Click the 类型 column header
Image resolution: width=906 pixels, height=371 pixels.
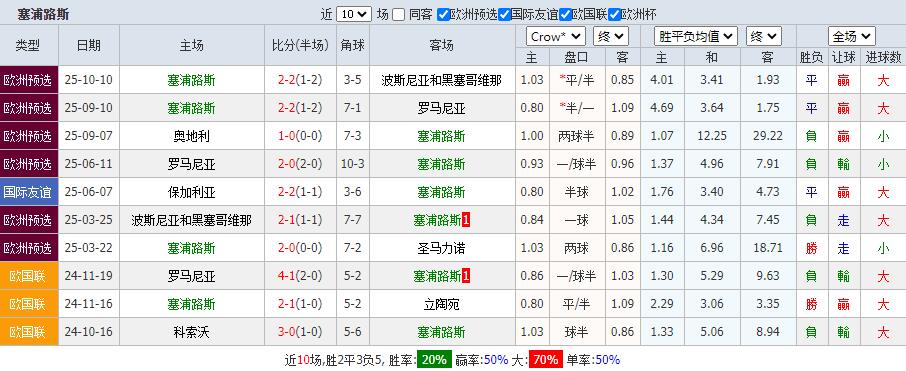[28, 45]
